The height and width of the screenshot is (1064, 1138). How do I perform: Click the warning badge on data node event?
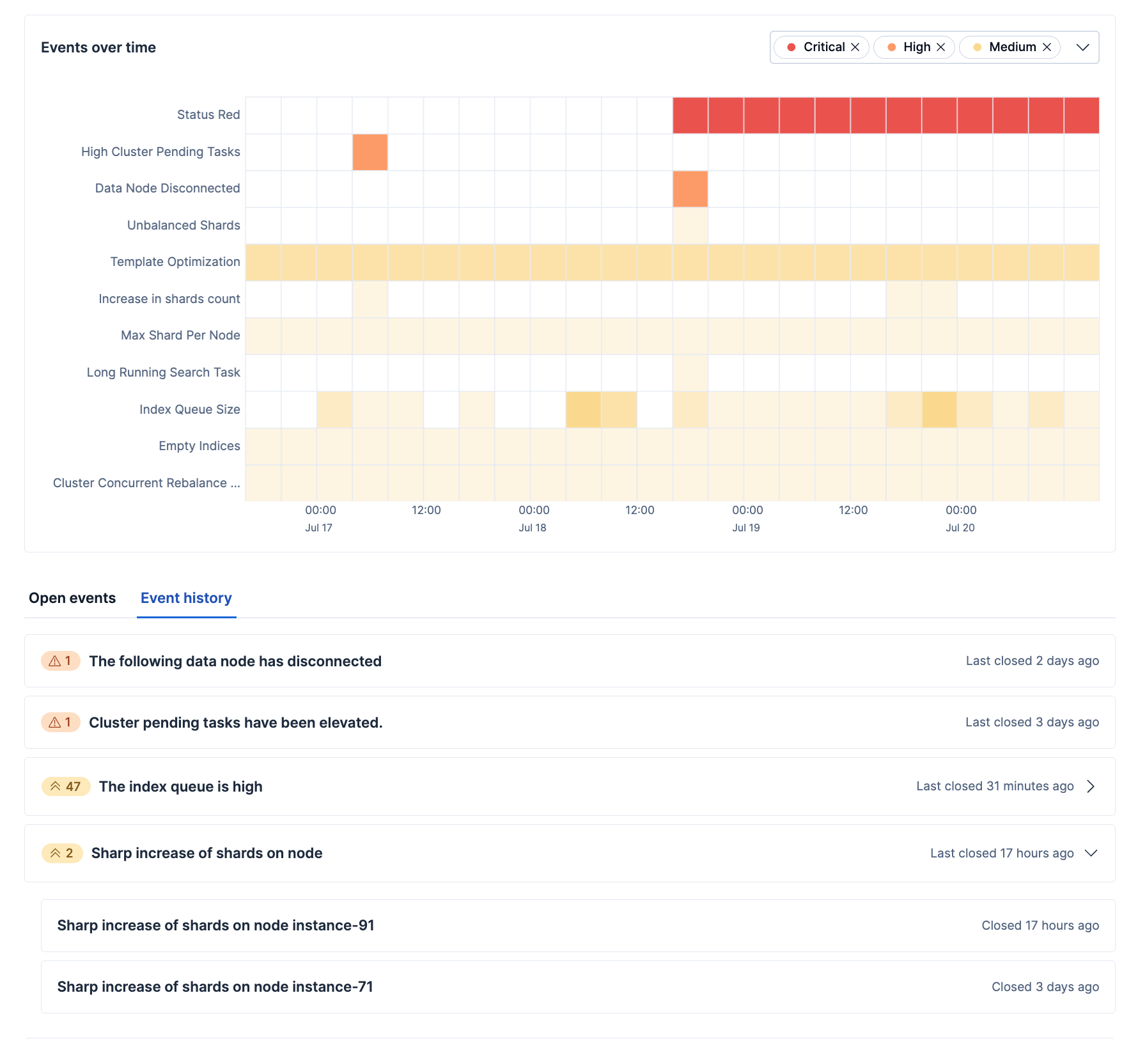coord(60,661)
